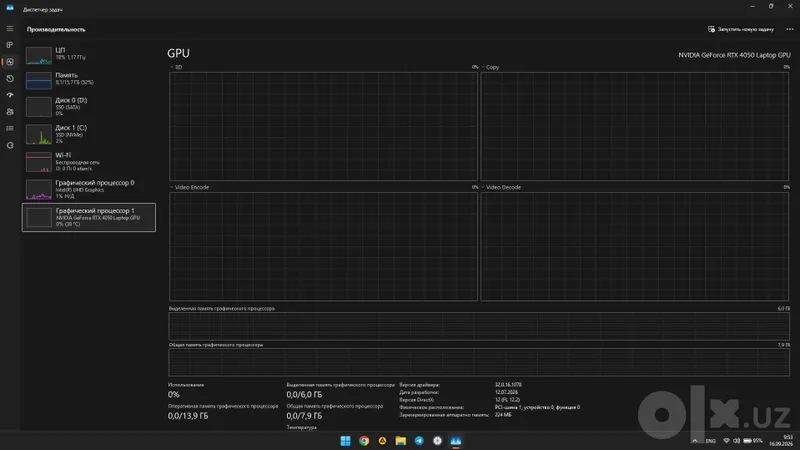Select Графический процессор 0 Intel UHD entry
Screen dimensions: 800x450
tap(89, 189)
